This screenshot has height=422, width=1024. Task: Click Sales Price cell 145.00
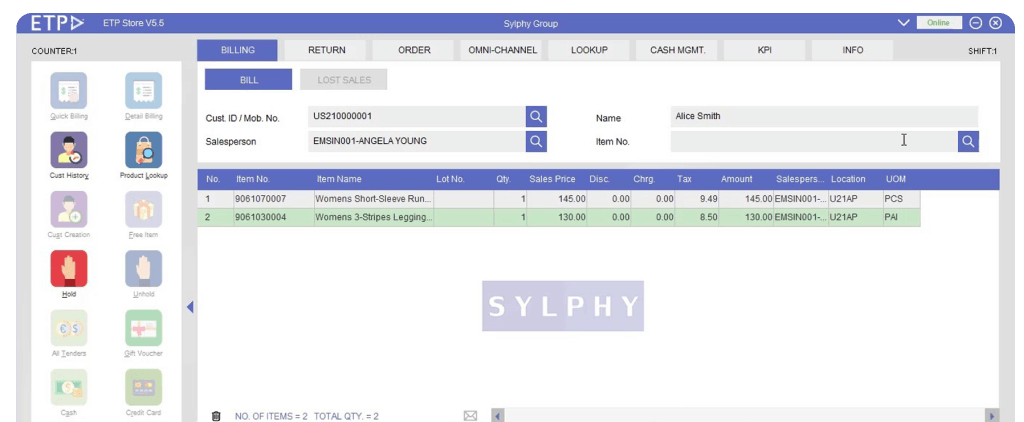tap(557, 199)
